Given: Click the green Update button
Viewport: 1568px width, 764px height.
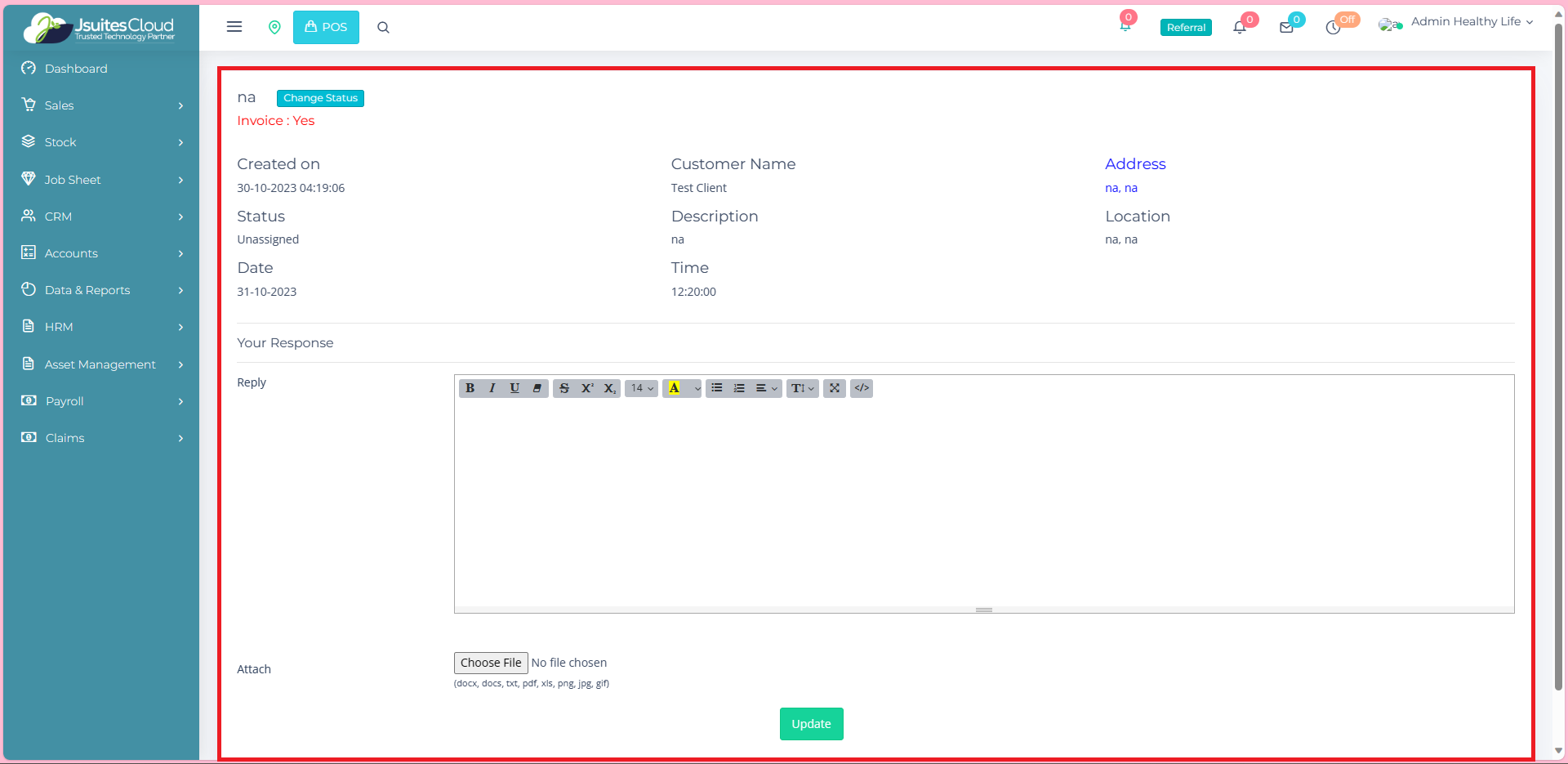Looking at the screenshot, I should (811, 724).
